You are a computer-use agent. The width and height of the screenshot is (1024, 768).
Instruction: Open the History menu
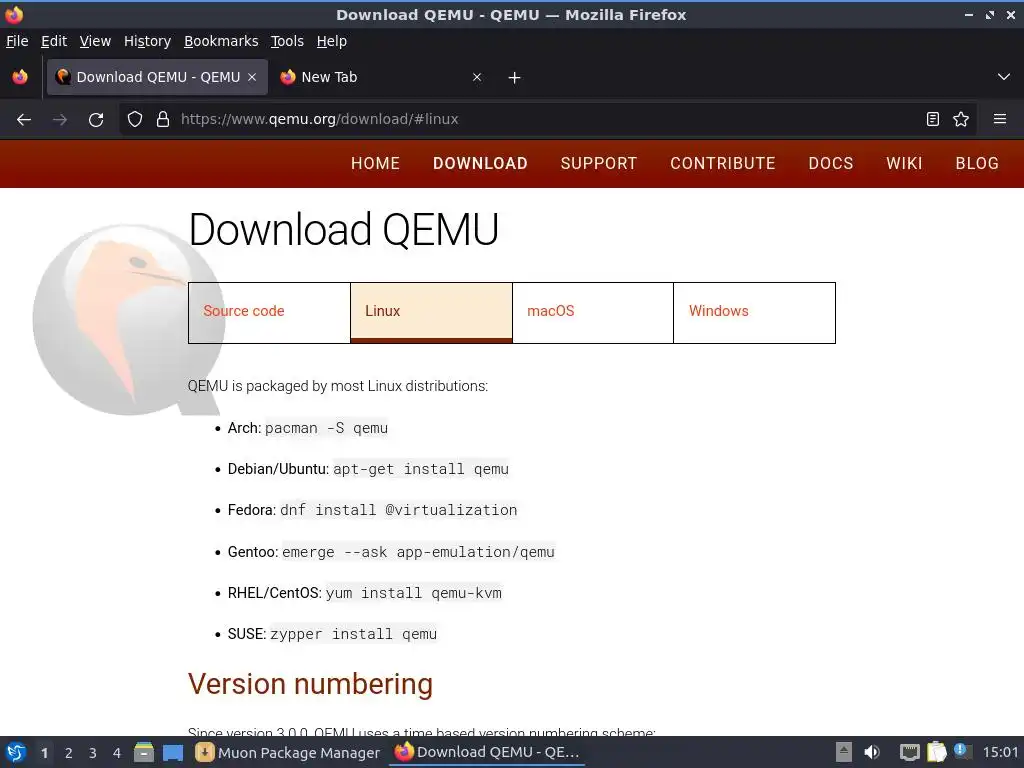click(148, 41)
